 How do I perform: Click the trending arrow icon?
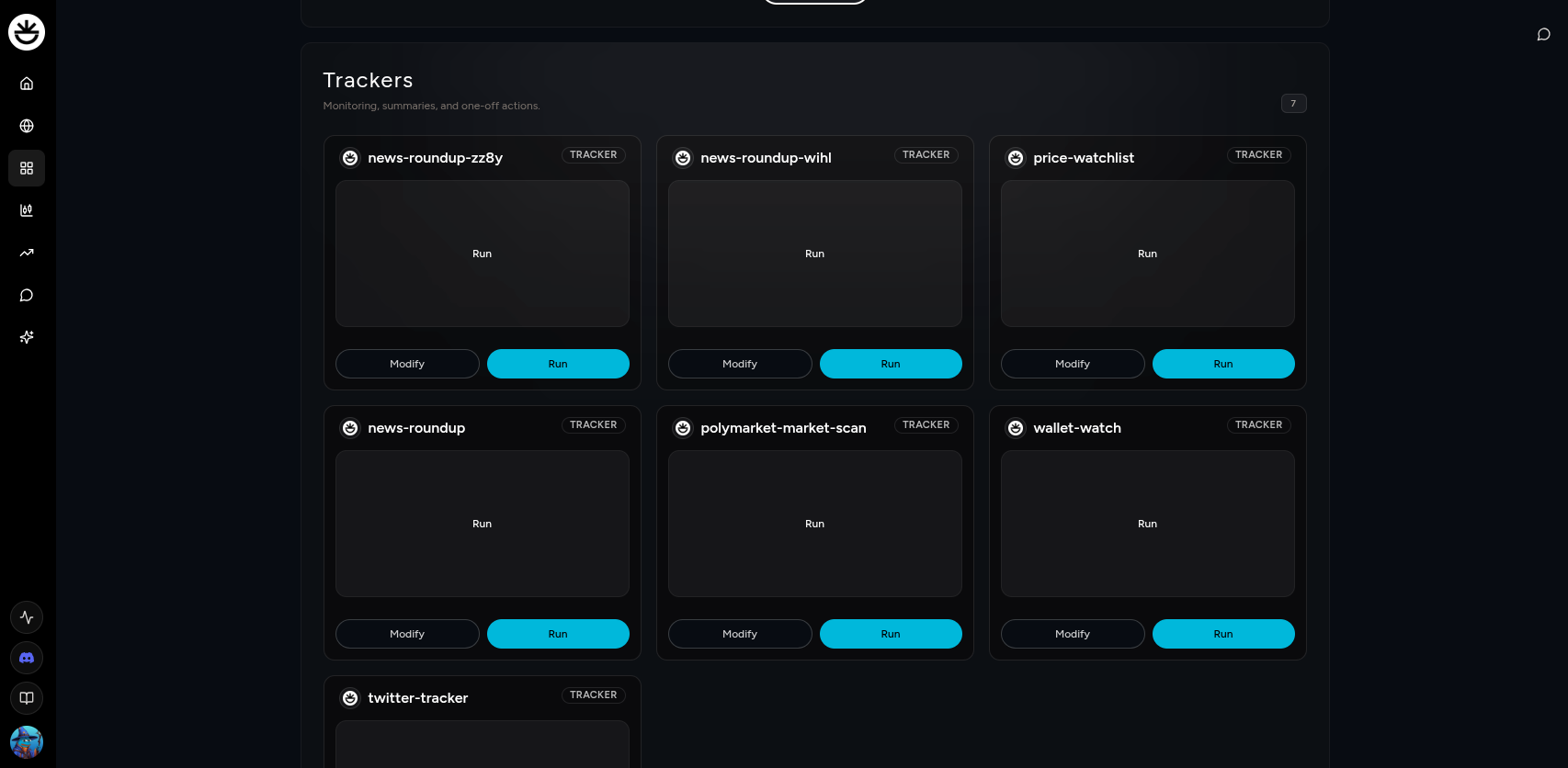[27, 253]
